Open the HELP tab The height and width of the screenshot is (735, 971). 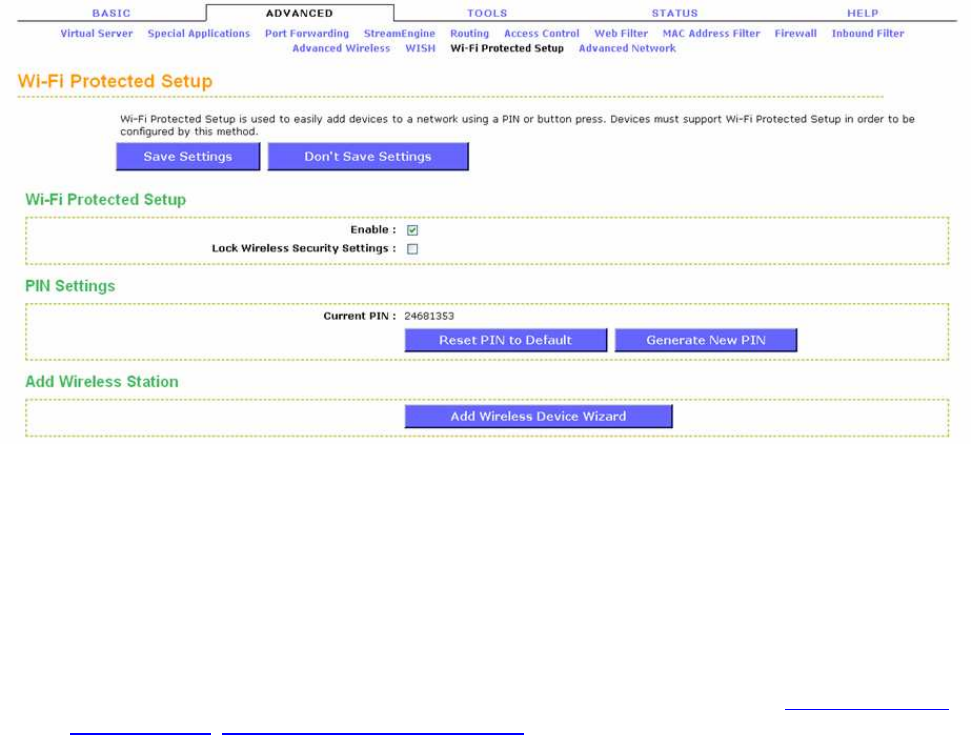[863, 13]
